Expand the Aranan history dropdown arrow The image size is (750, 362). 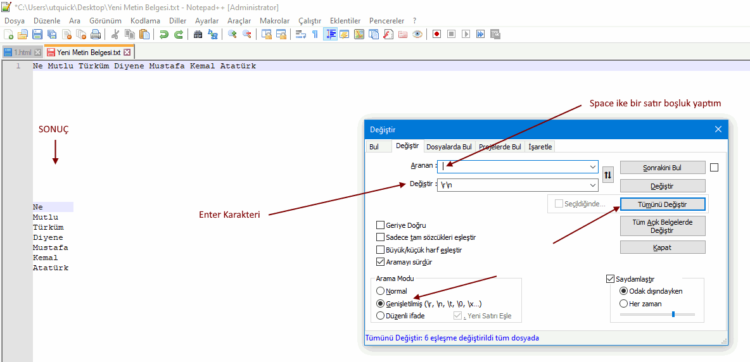[x=593, y=166]
